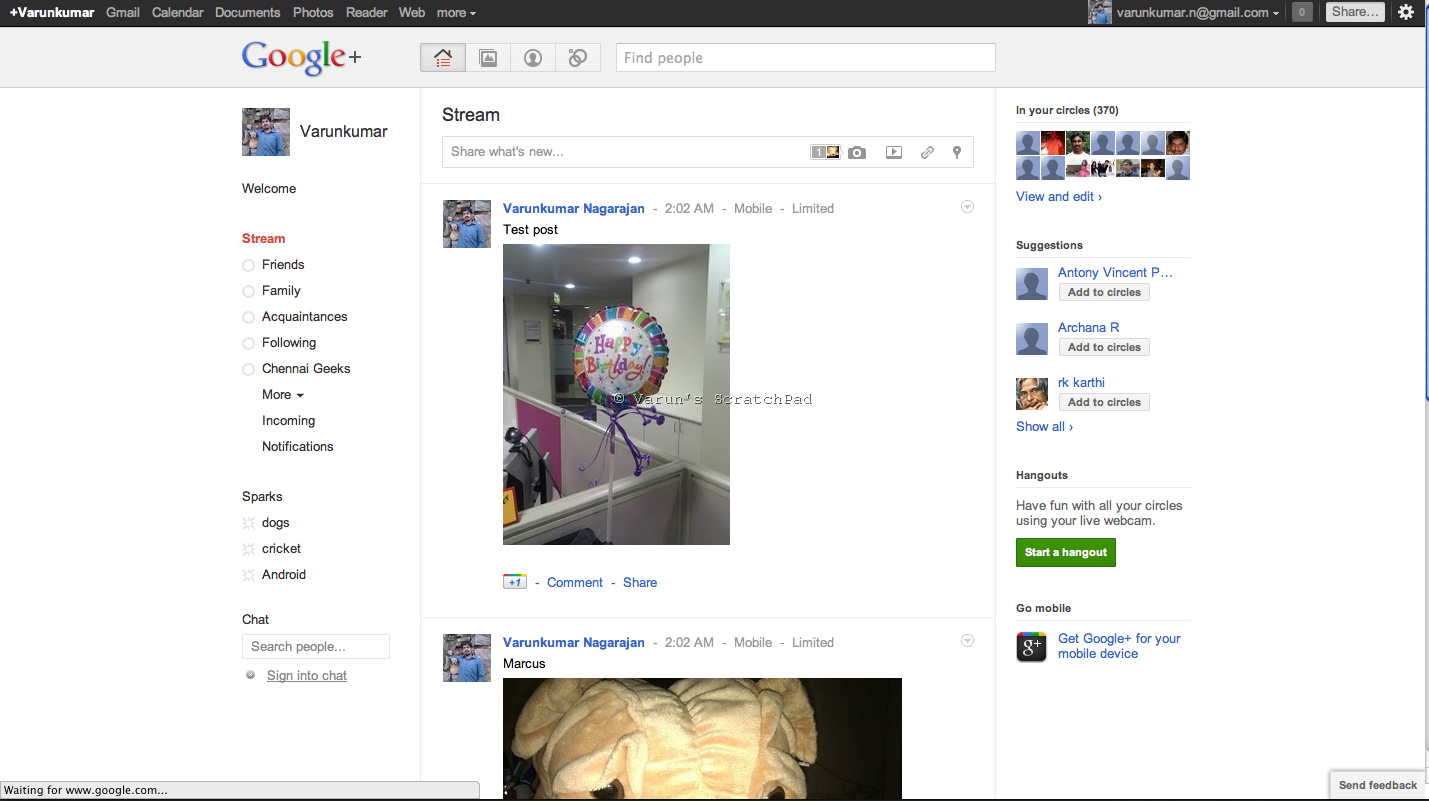The height and width of the screenshot is (801, 1429).
Task: Click the account avatar in top bar
Action: 1100,12
